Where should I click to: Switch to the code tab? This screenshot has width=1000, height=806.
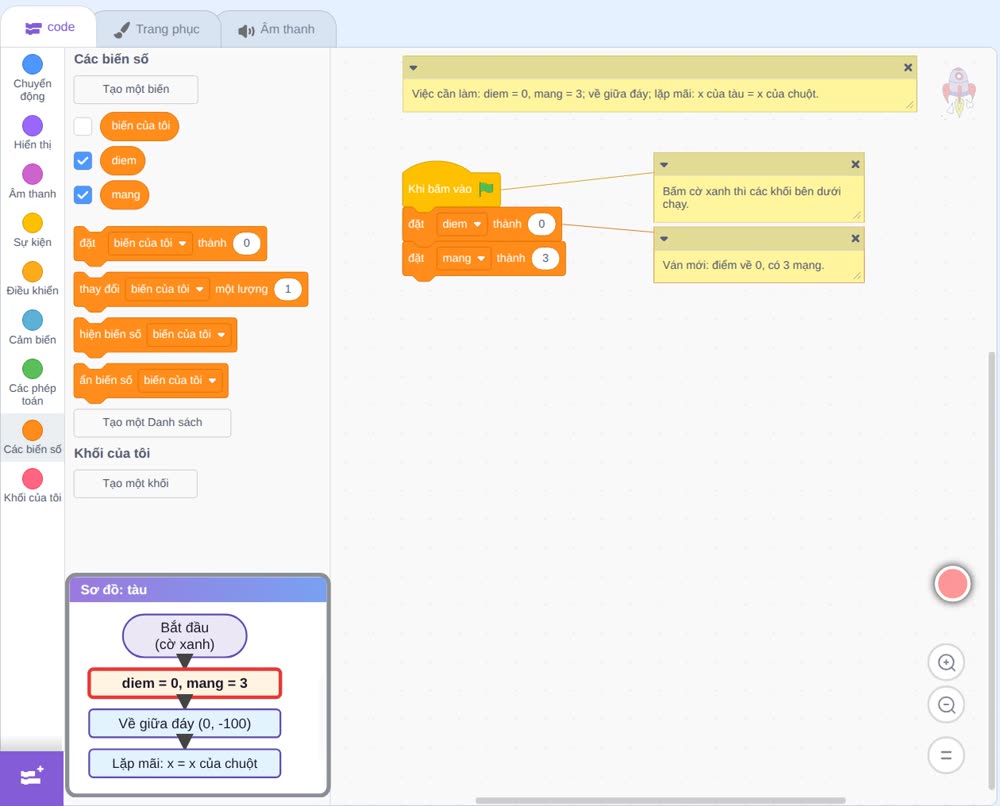(49, 27)
